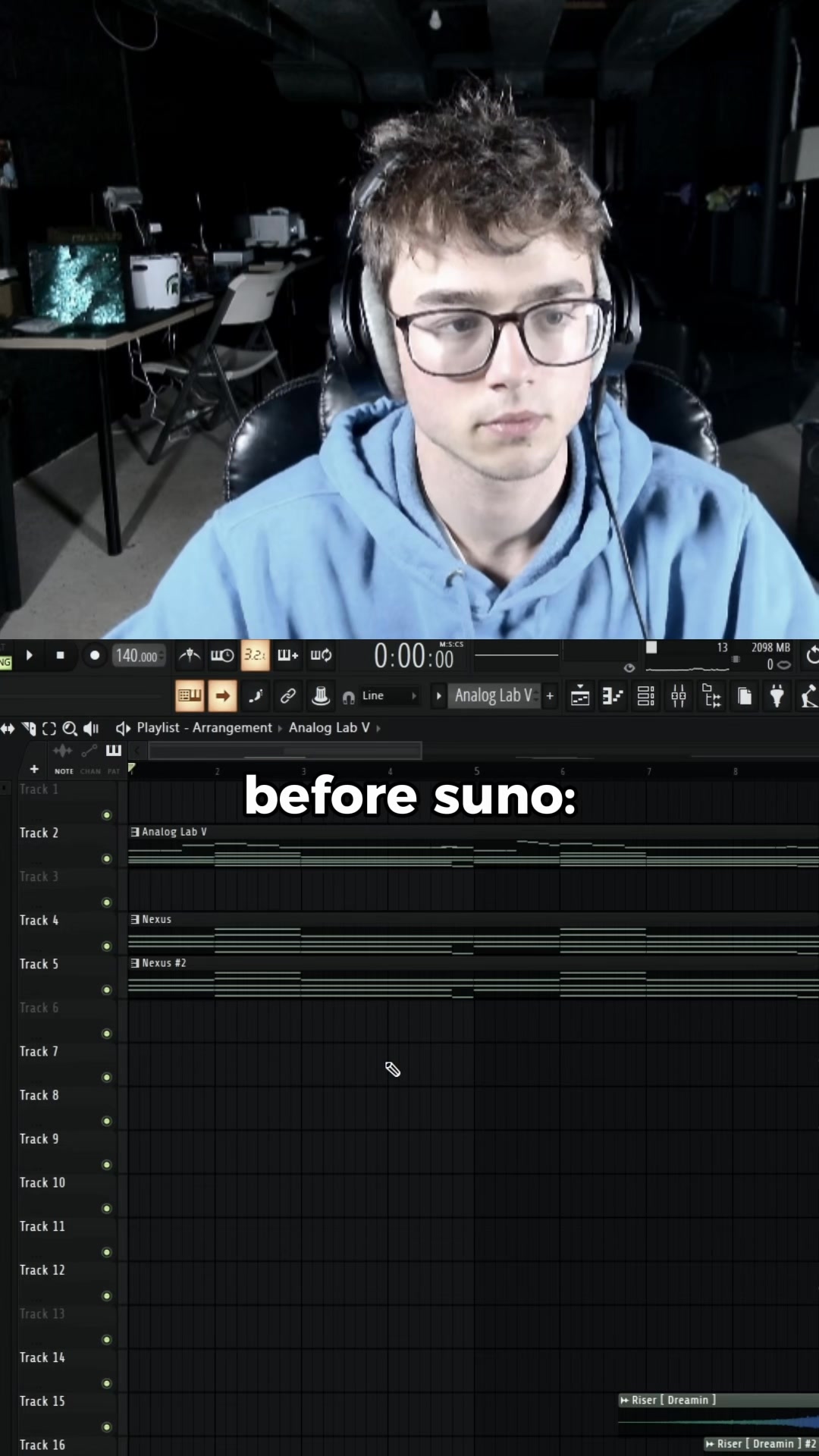Select the Riser [ Dreamin ] audio clip
Image resolution: width=819 pixels, height=1456 pixels.
coord(719,1414)
